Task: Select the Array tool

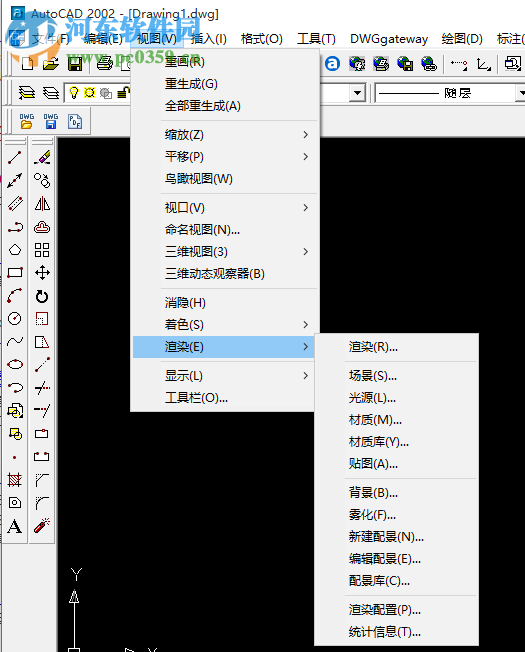Action: [42, 250]
